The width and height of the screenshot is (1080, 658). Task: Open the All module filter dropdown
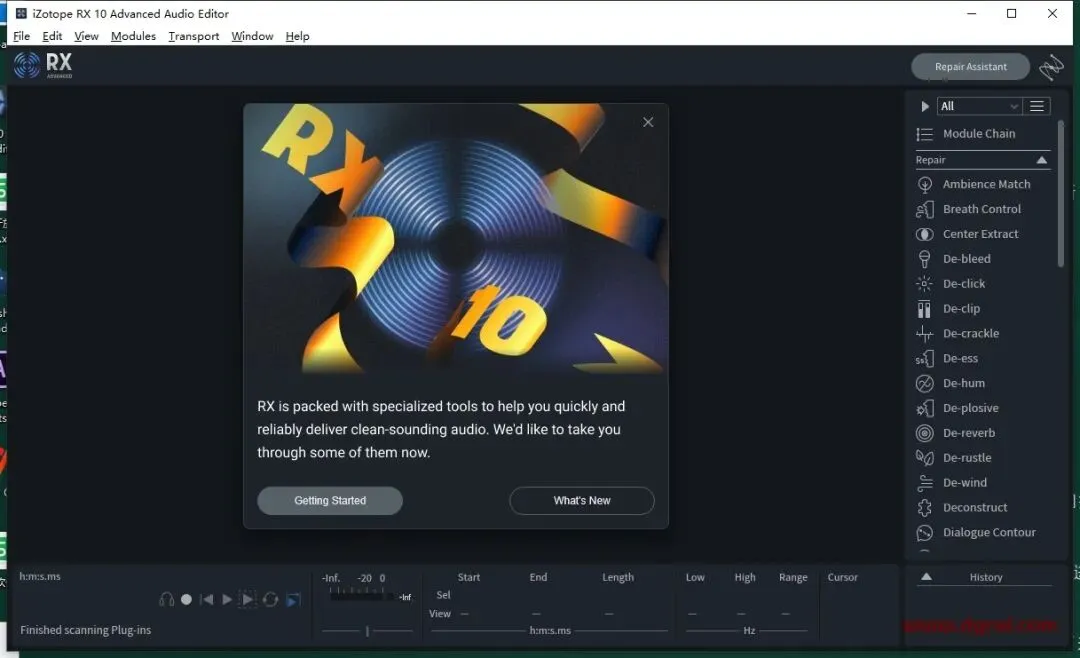[x=979, y=106]
